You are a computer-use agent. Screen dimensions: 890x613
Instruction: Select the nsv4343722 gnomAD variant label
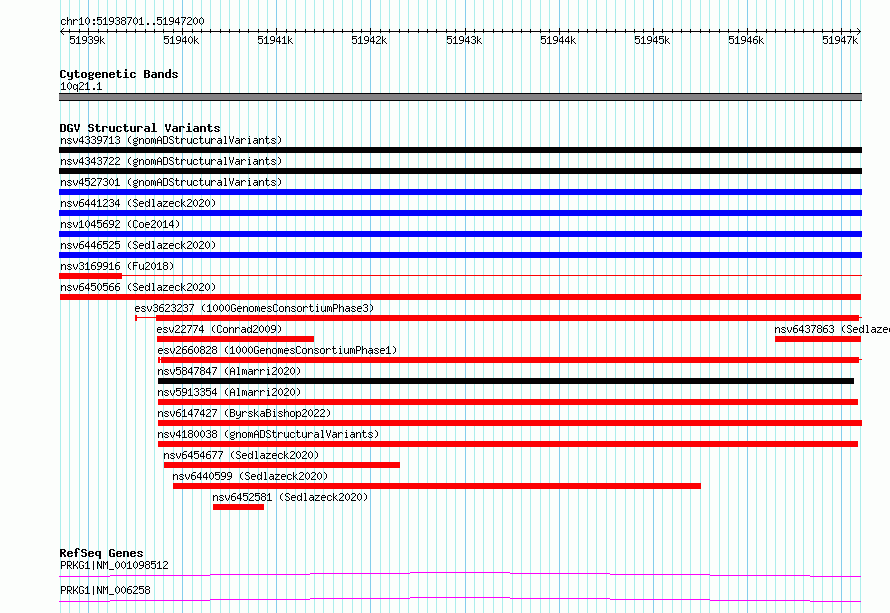[x=171, y=161]
